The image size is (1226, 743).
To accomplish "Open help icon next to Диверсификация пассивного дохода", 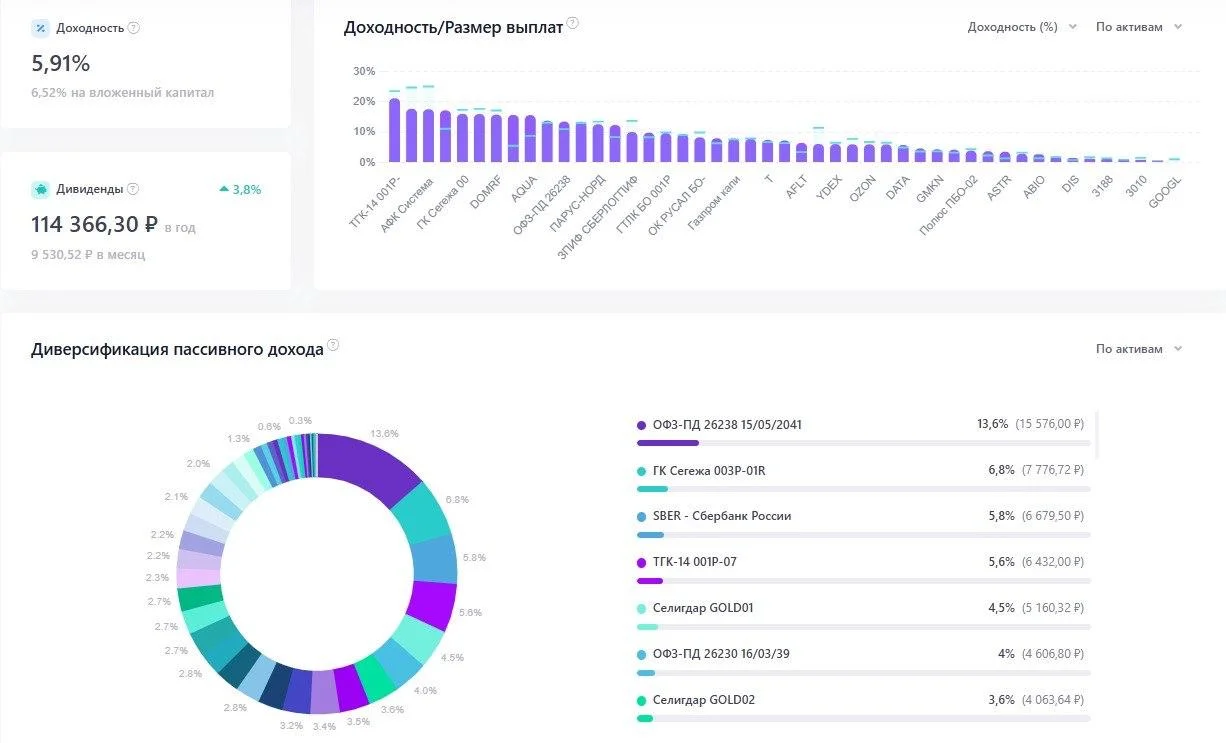I will click(334, 345).
